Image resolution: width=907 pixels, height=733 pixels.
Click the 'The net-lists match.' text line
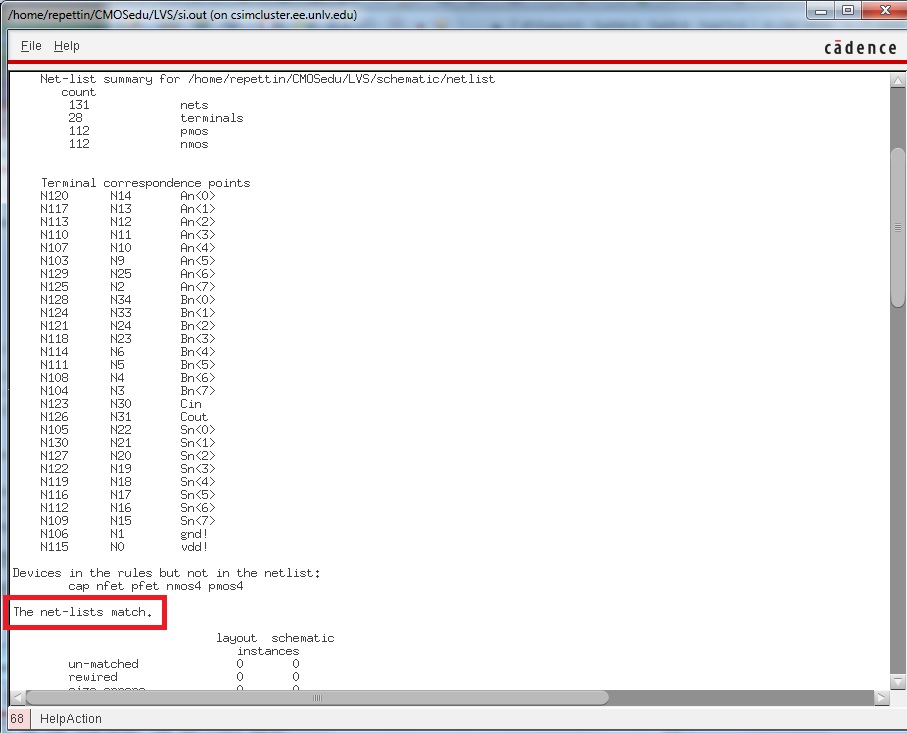[83, 611]
